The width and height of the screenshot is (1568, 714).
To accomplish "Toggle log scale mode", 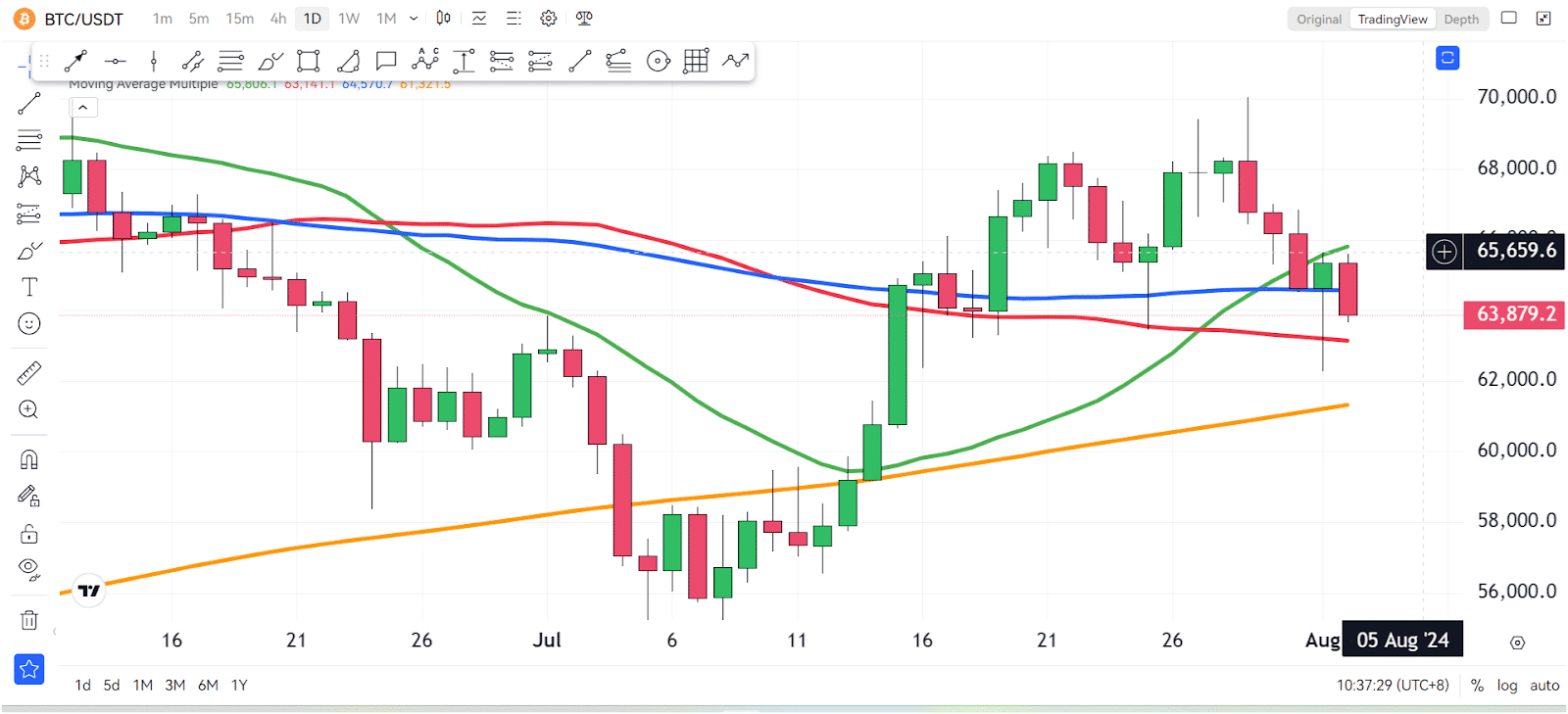I will click(1507, 685).
